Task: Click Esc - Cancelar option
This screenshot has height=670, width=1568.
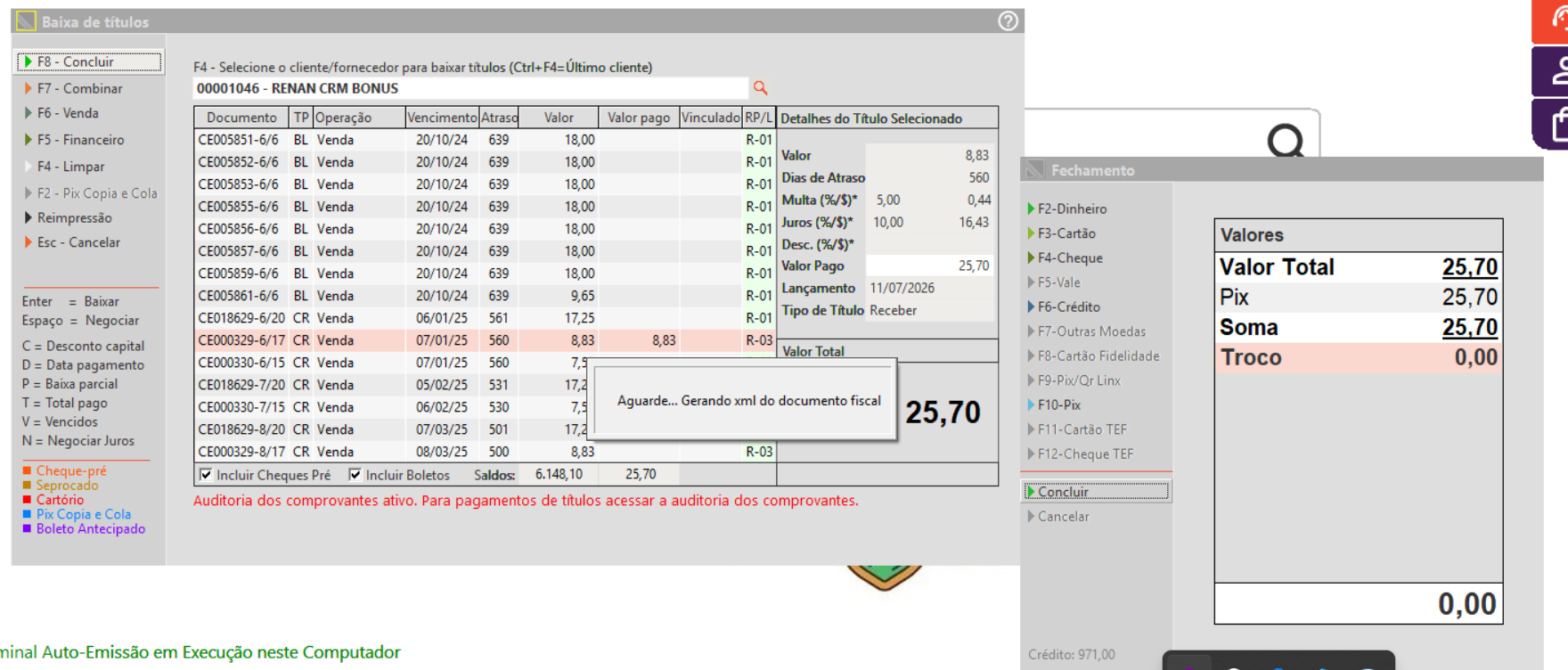Action: click(78, 242)
